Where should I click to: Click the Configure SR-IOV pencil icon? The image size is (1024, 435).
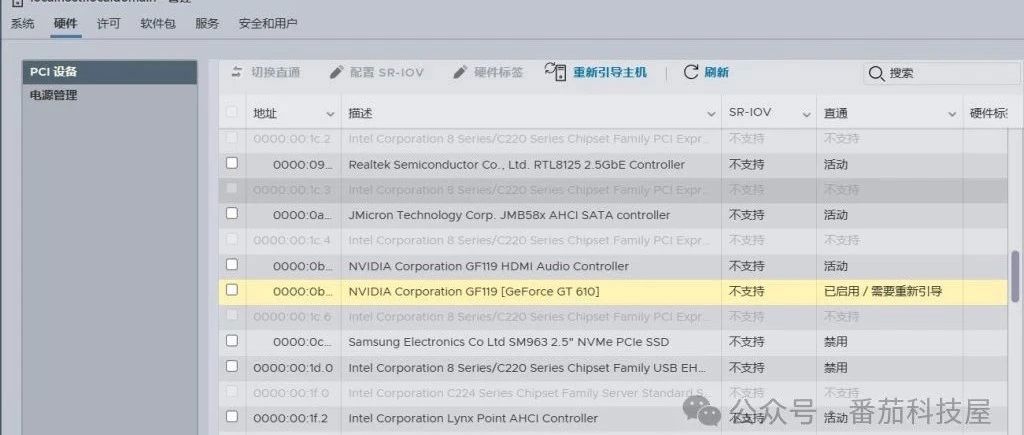337,73
